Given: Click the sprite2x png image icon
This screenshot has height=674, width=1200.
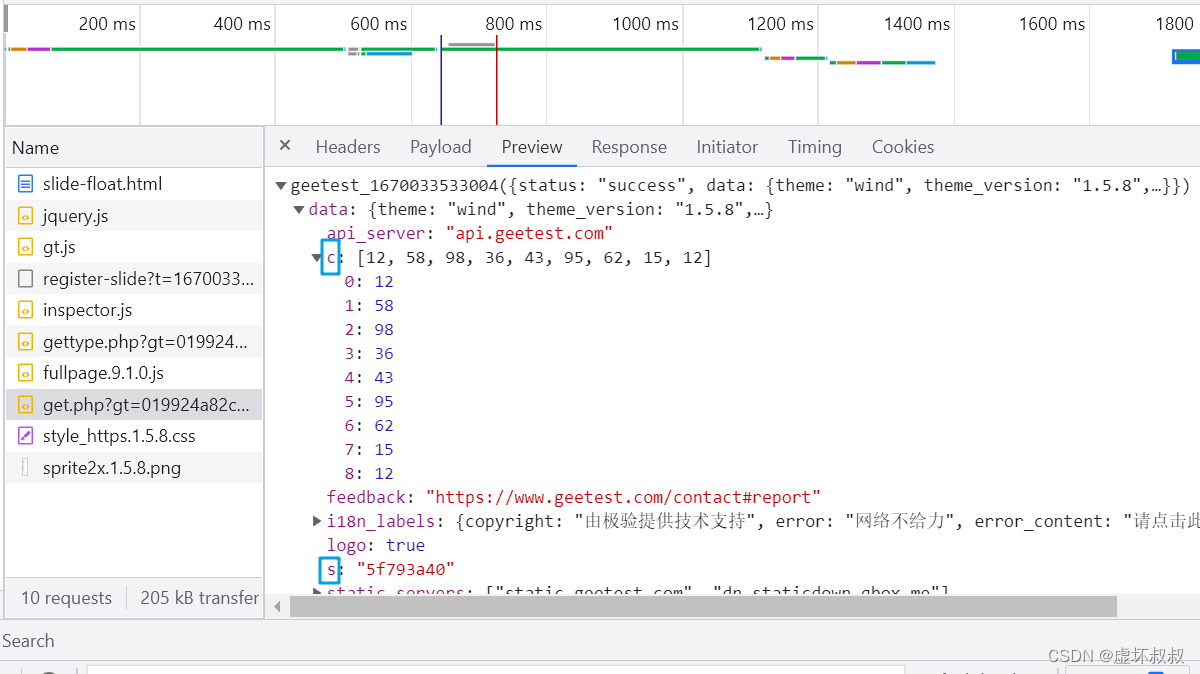Looking at the screenshot, I should coord(25,468).
